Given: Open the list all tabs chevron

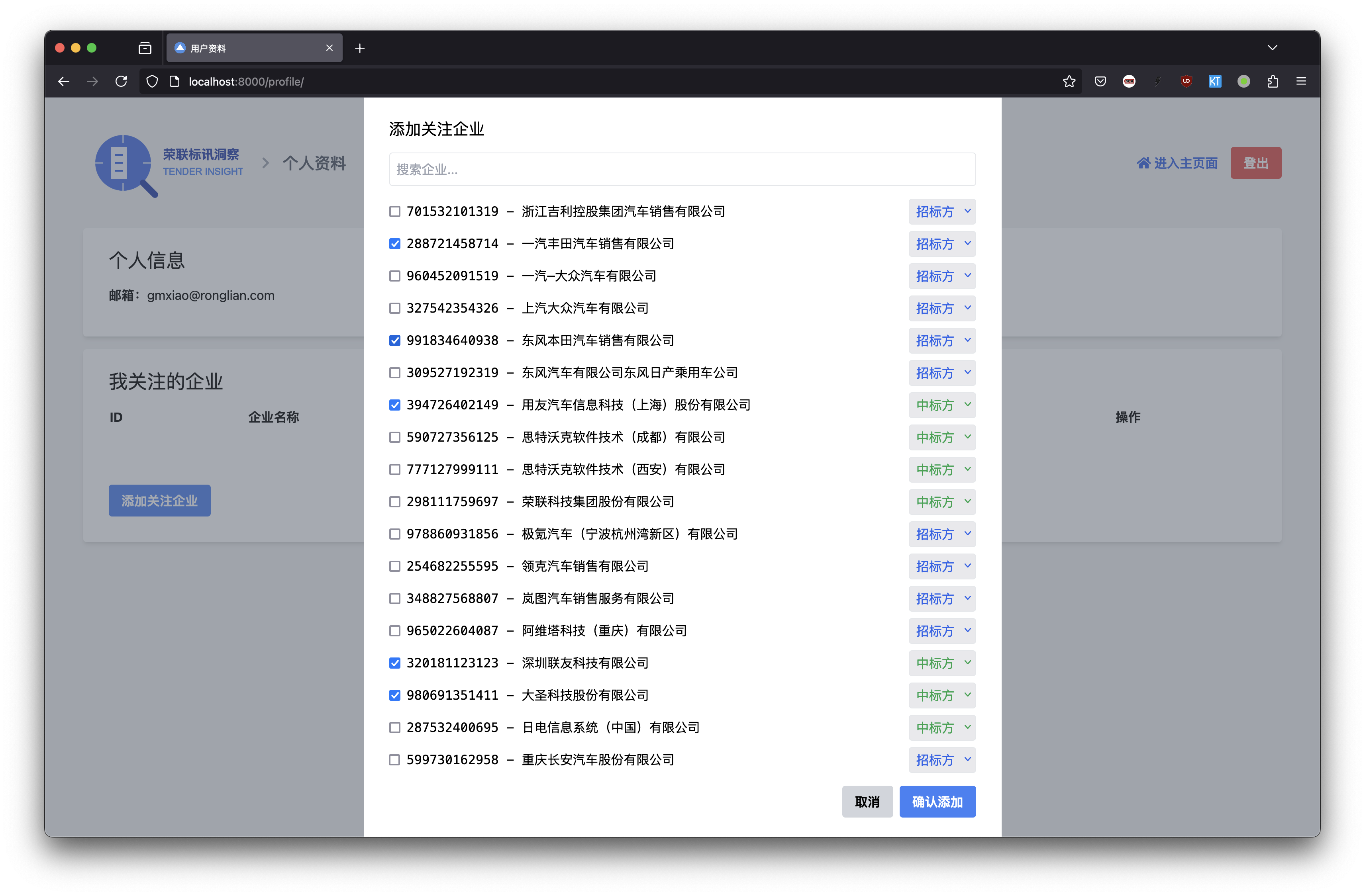Looking at the screenshot, I should [x=1272, y=47].
